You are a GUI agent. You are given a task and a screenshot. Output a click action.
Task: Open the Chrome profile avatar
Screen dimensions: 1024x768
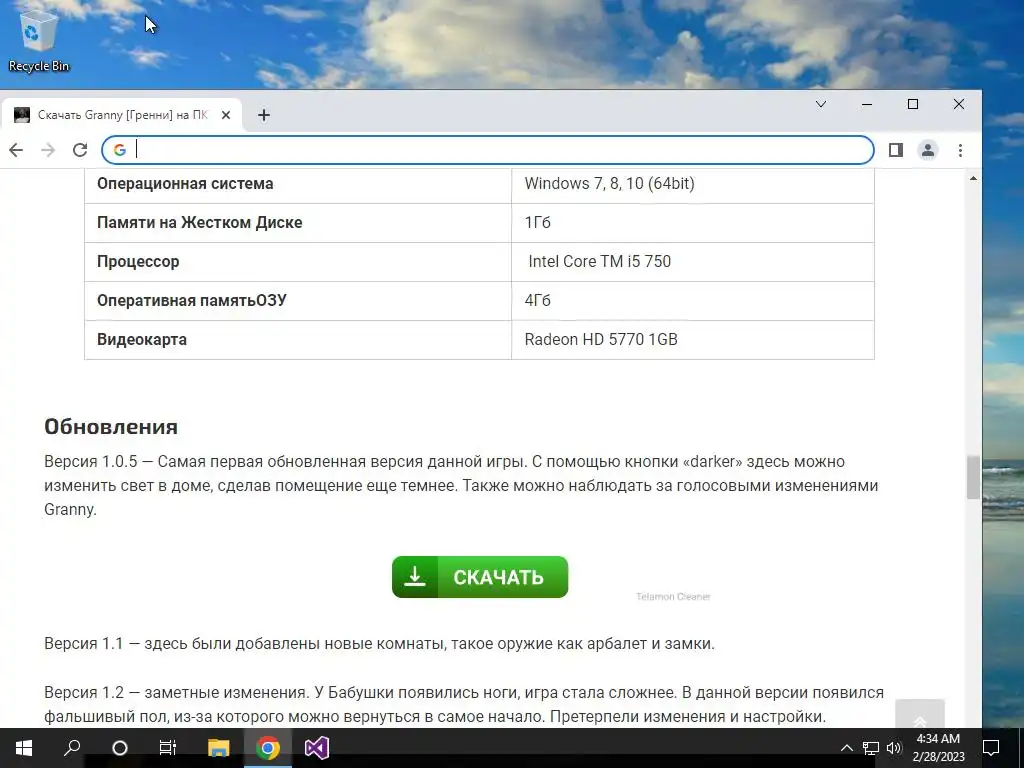(928, 150)
